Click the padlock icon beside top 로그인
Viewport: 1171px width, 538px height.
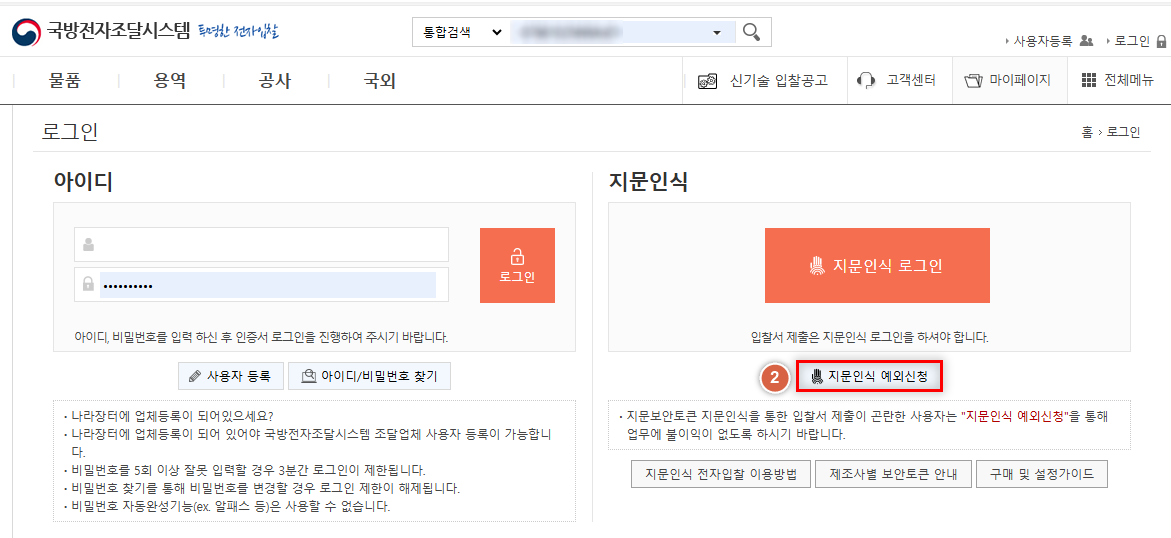[1161, 41]
